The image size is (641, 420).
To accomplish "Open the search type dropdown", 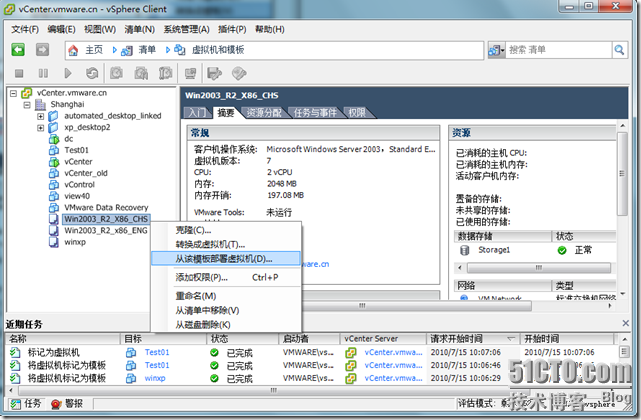I will [x=497, y=50].
